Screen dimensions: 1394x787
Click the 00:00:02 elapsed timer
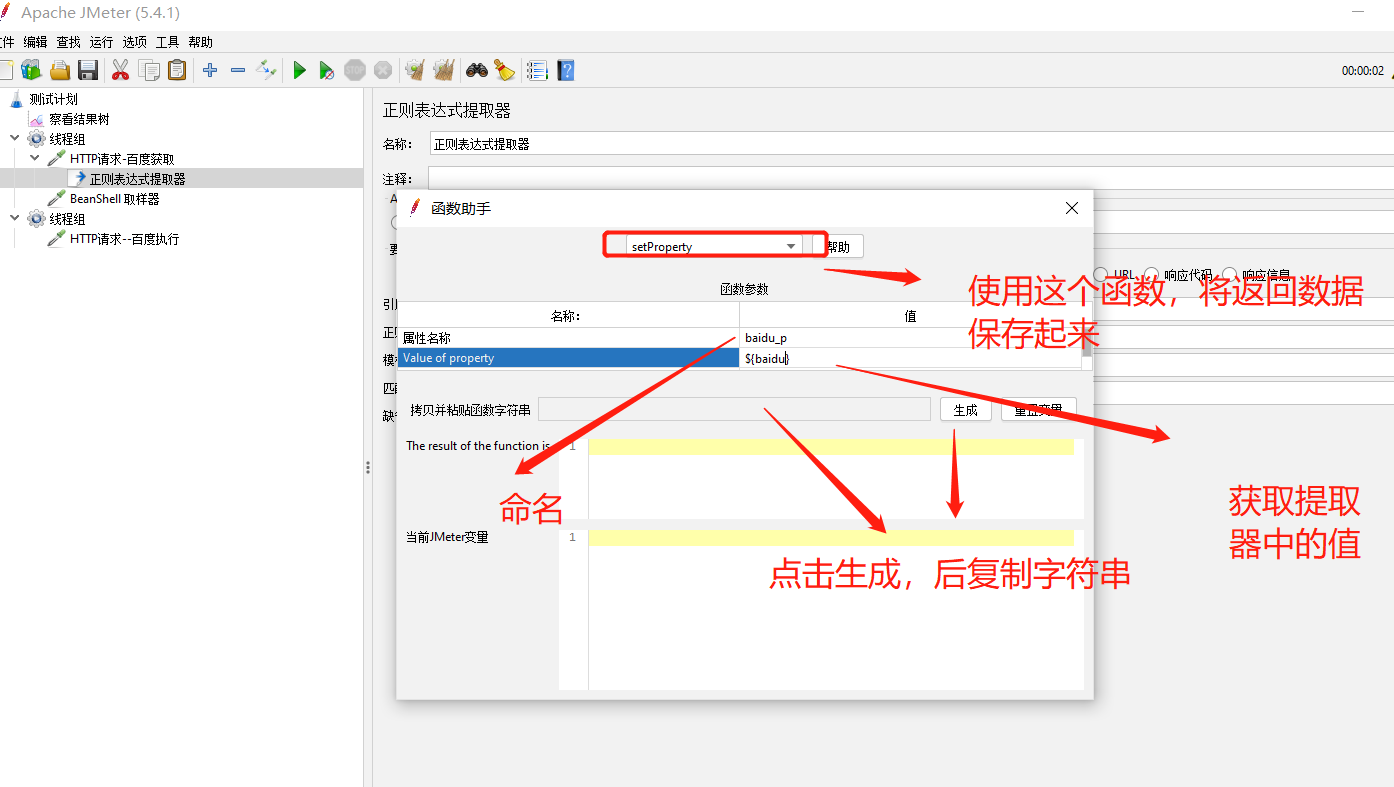click(1363, 71)
